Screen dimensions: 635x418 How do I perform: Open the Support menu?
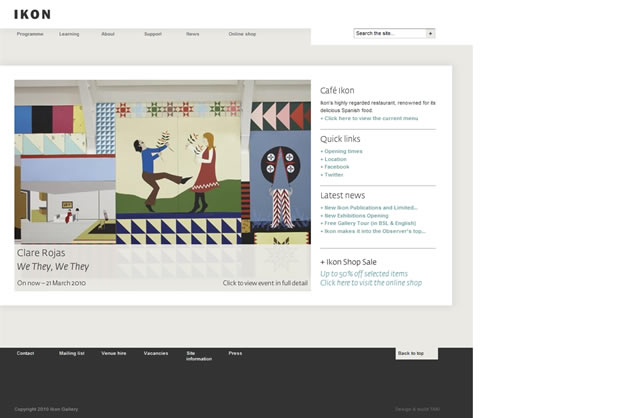(x=153, y=34)
